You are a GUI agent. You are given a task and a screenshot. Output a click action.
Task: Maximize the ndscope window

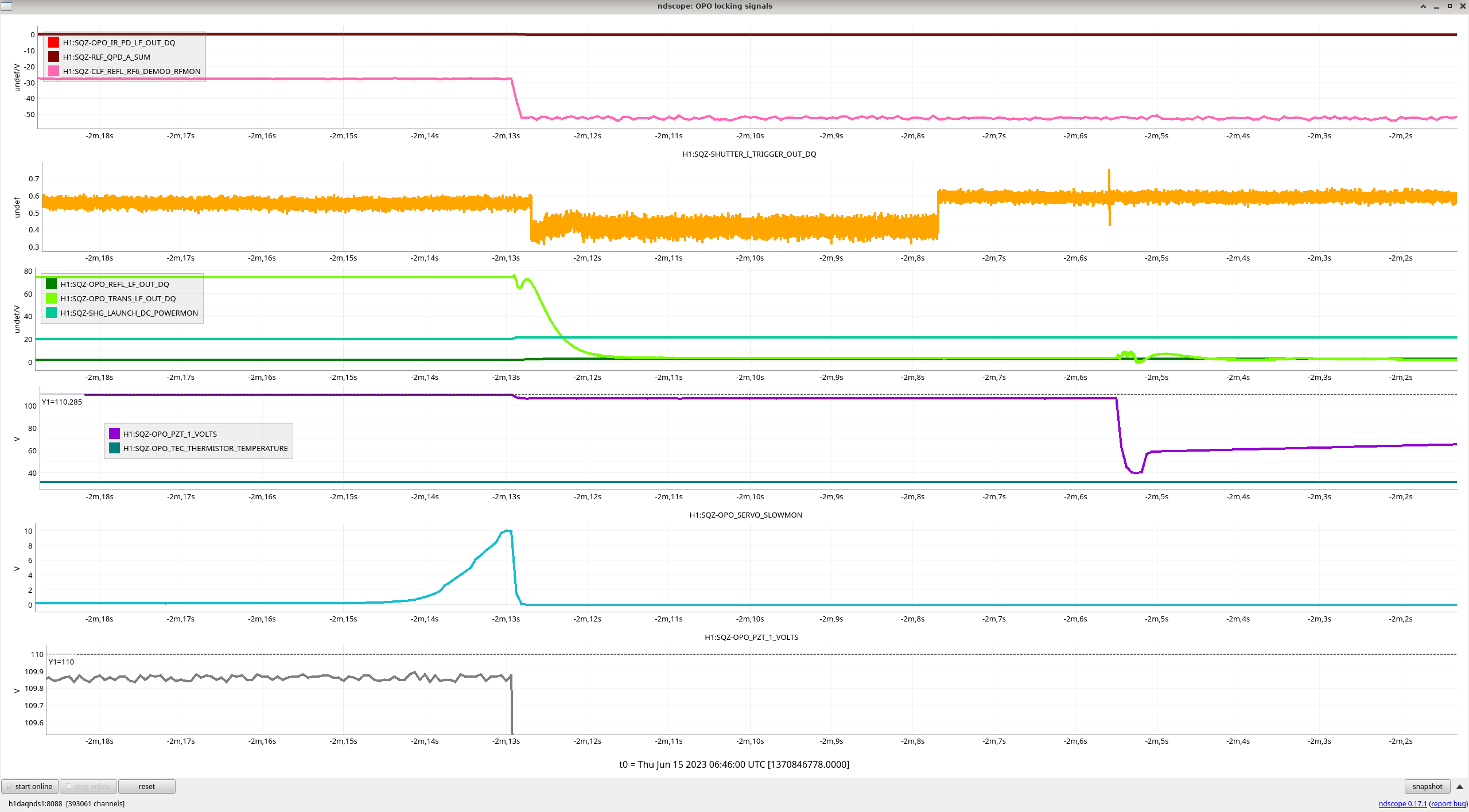(x=1449, y=6)
